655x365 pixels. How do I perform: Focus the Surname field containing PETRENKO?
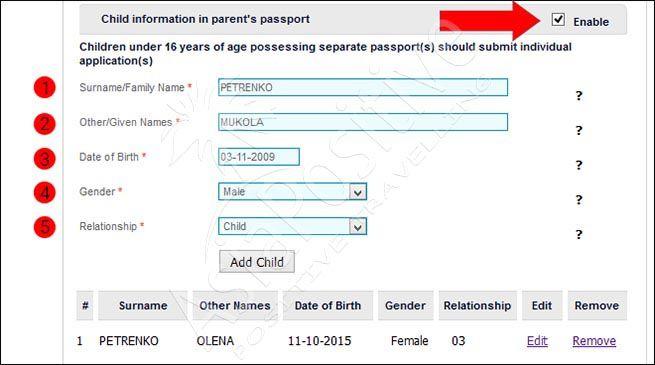363,87
